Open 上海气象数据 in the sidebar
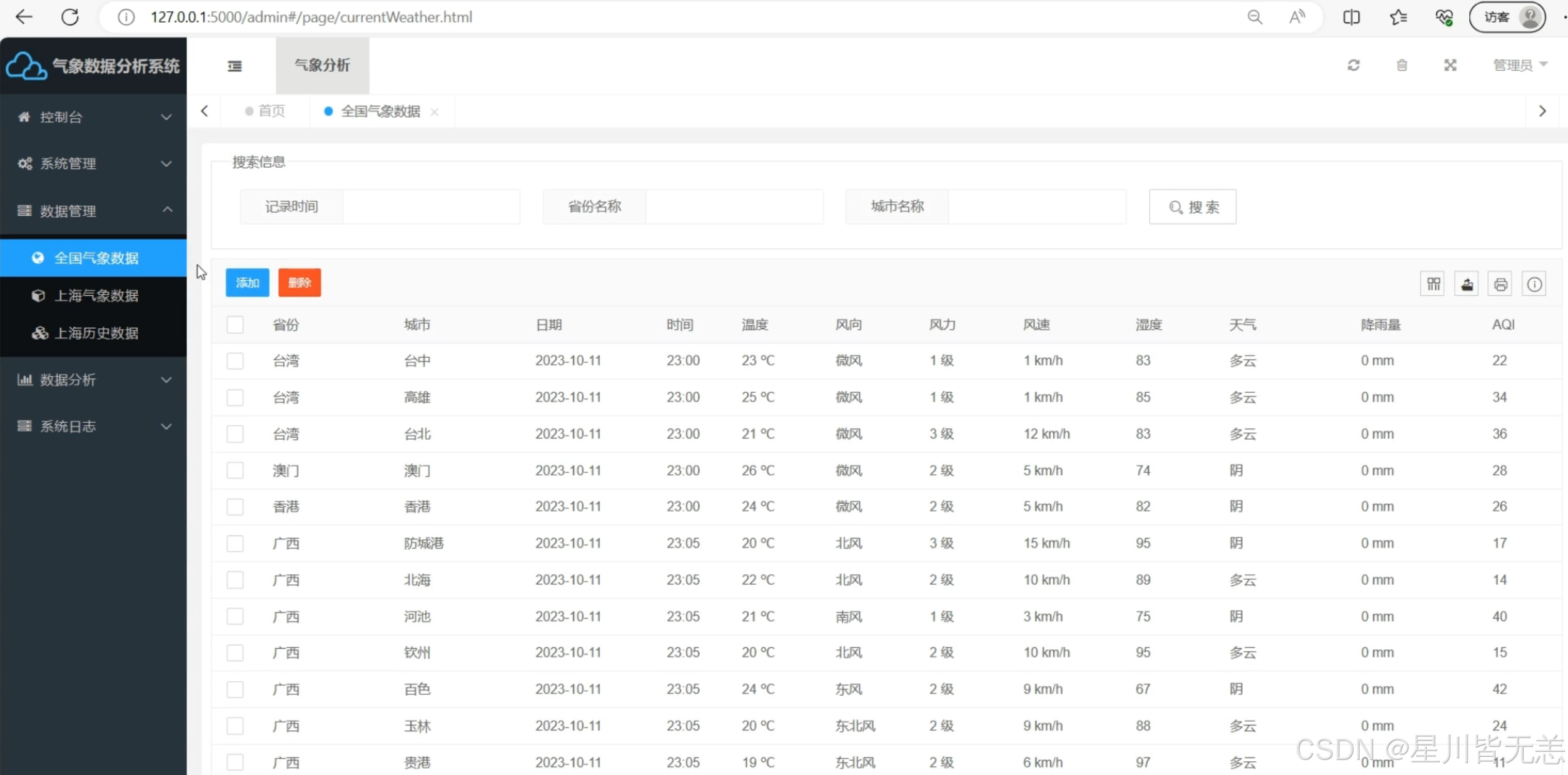 click(x=96, y=295)
